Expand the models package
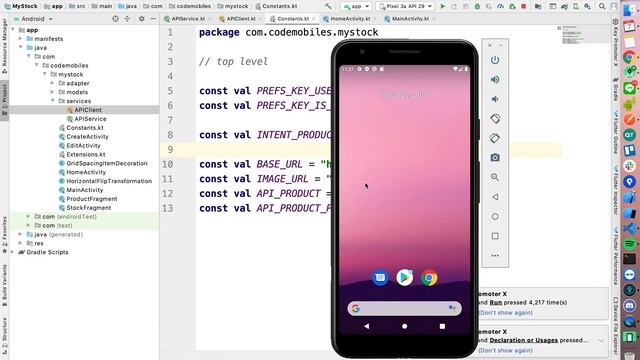 coord(52,92)
